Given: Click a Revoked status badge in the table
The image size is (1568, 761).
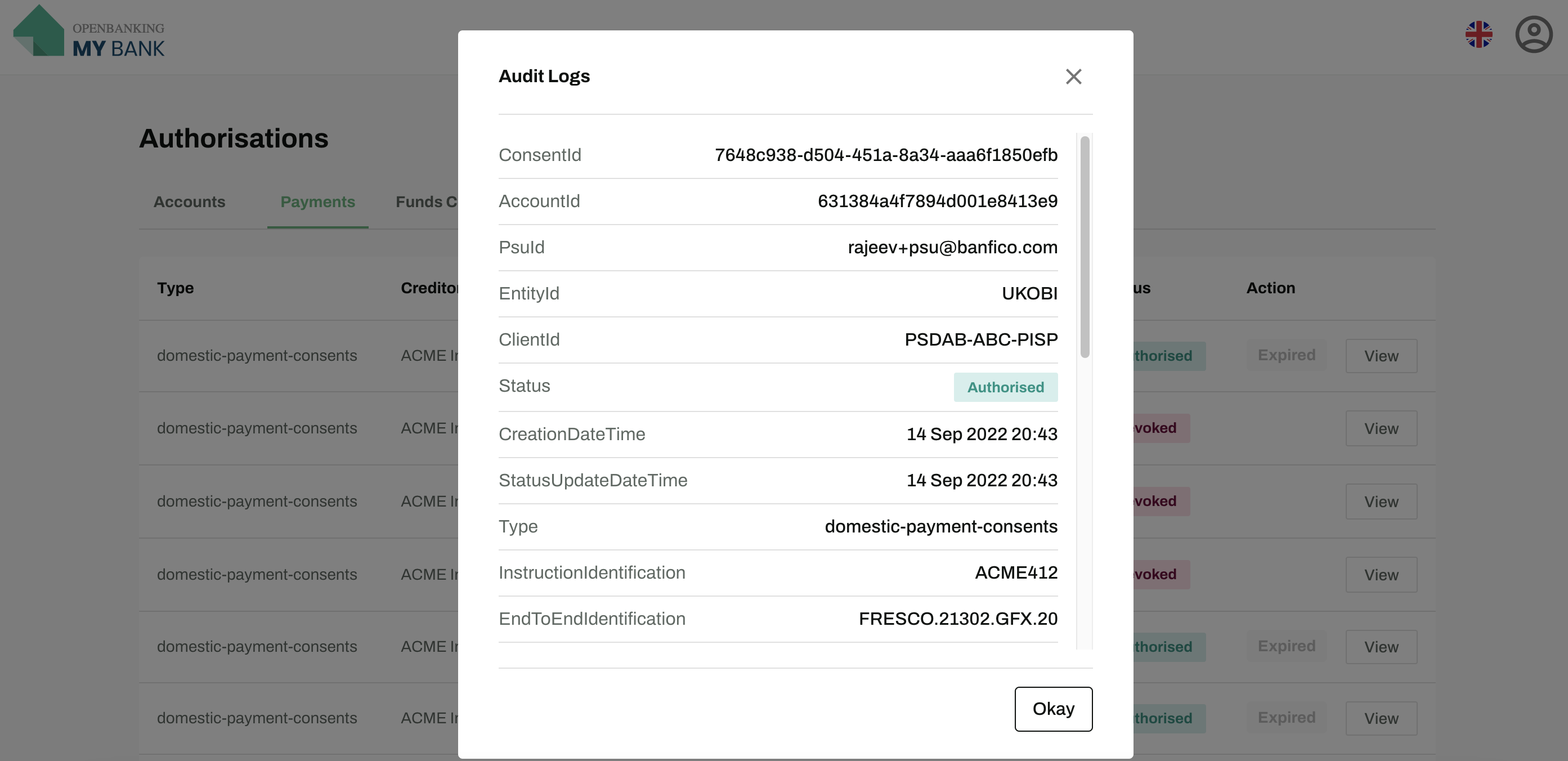Looking at the screenshot, I should [1157, 428].
